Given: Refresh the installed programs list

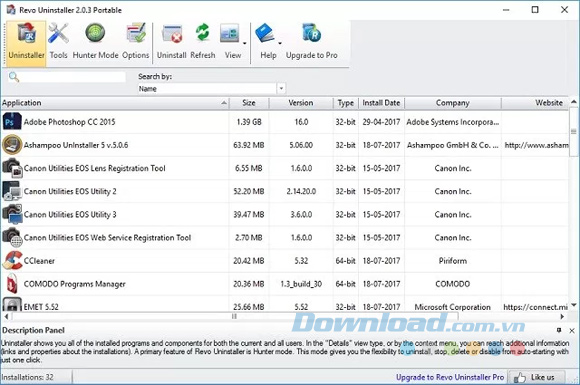Looking at the screenshot, I should point(203,41).
